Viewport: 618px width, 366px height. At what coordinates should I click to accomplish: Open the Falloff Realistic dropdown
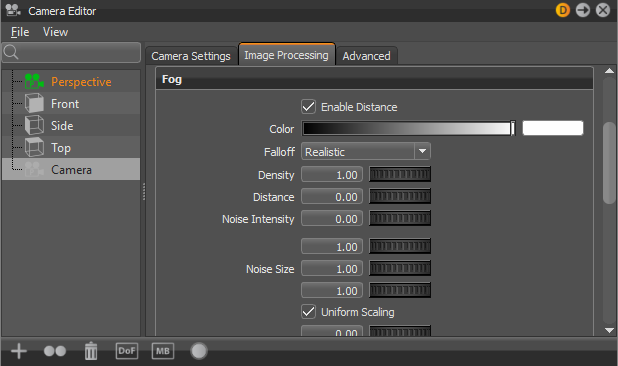click(x=366, y=151)
